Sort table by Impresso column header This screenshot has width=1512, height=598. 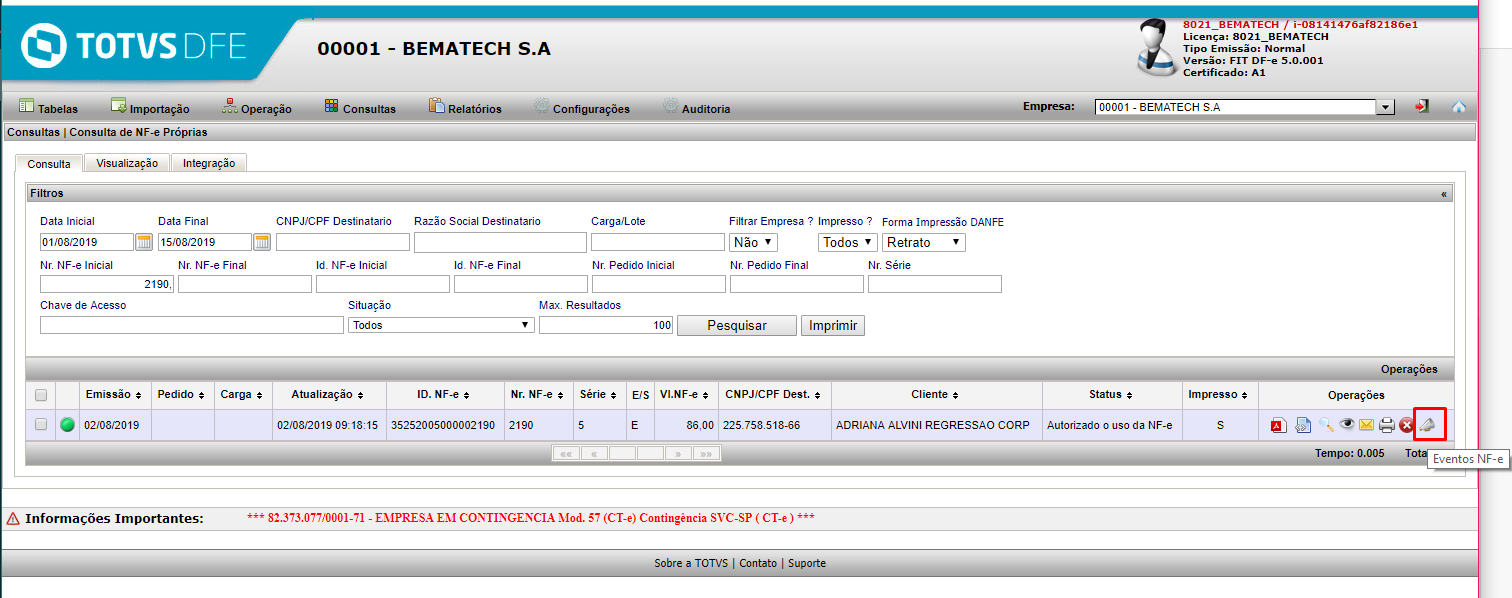coord(1219,395)
